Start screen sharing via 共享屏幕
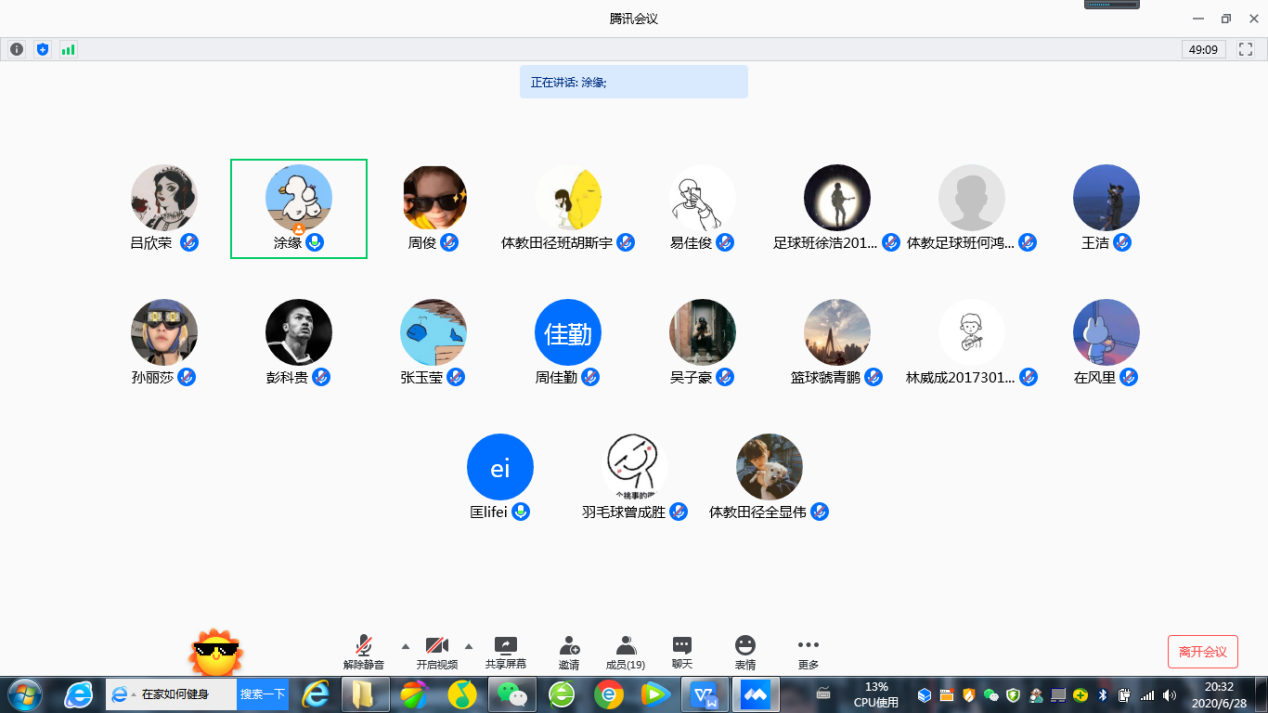This screenshot has height=713, width=1268. click(506, 651)
